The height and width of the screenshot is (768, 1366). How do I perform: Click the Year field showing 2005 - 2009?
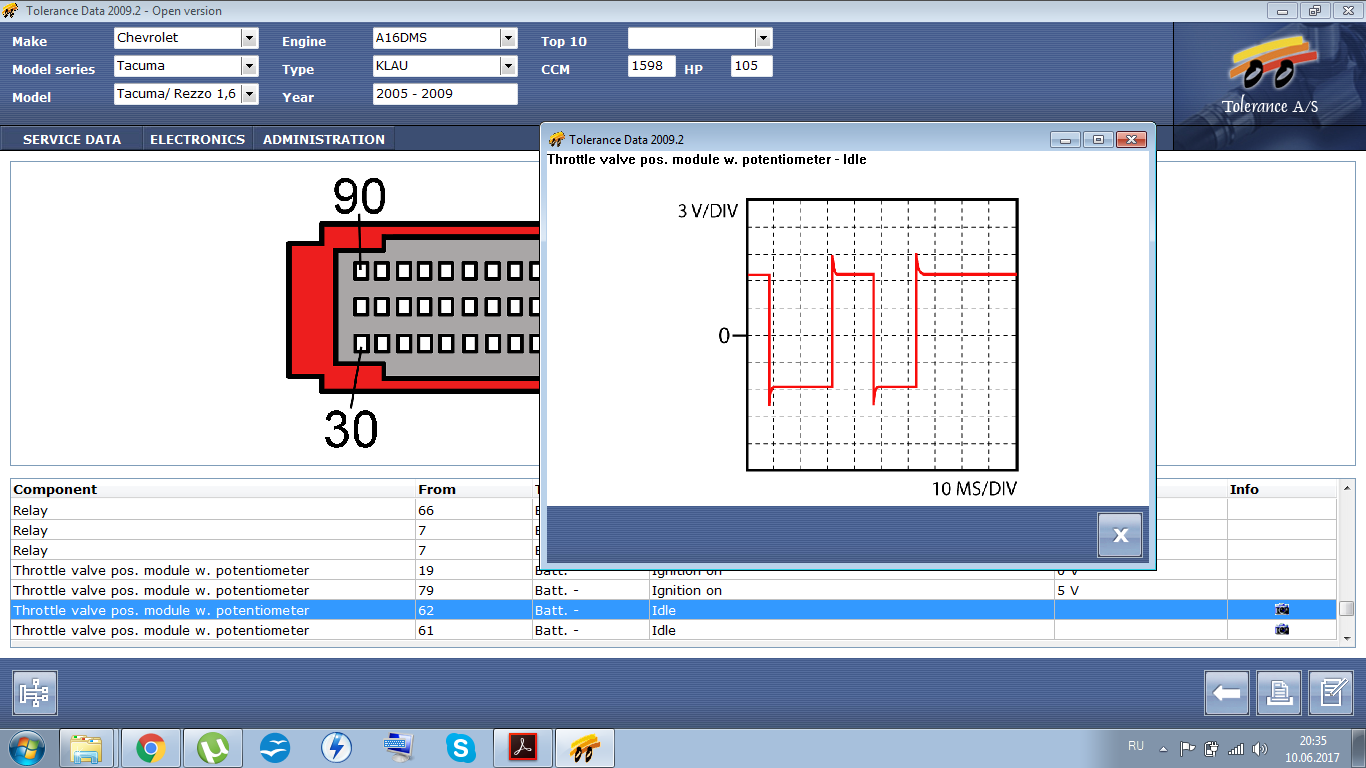pyautogui.click(x=445, y=94)
